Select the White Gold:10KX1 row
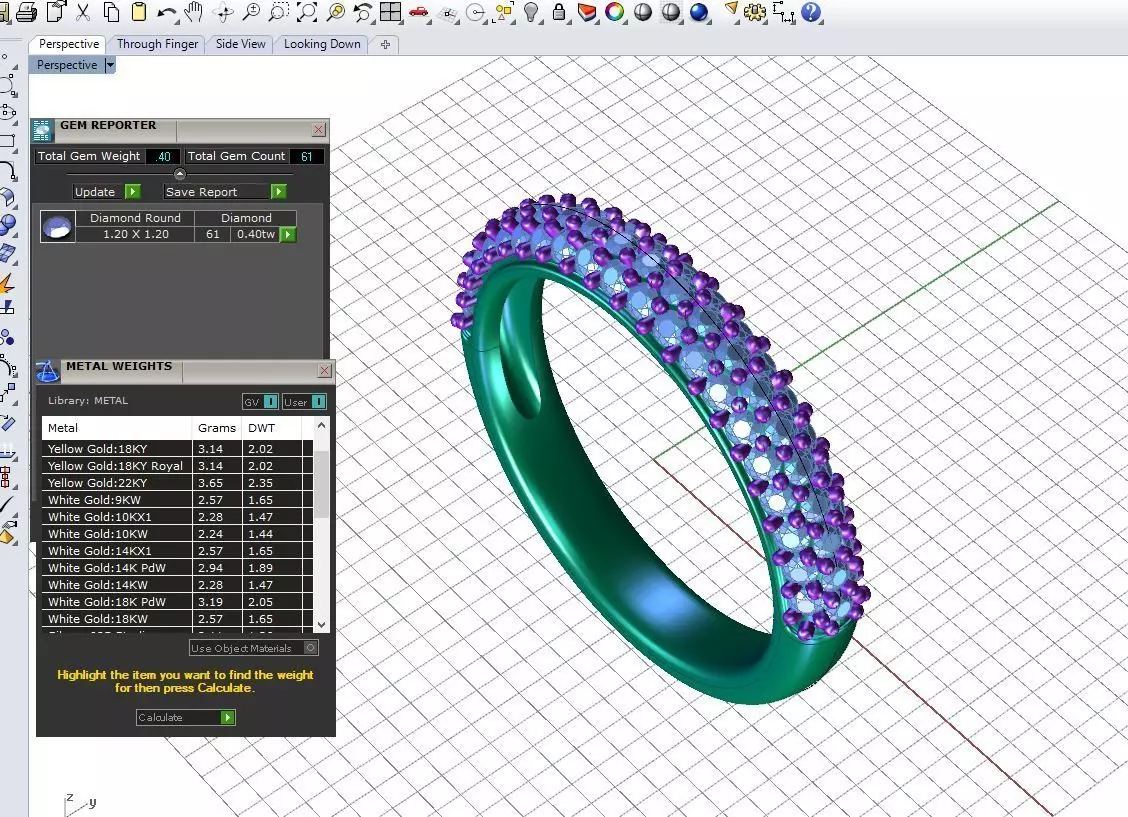This screenshot has height=817, width=1128. (178, 517)
